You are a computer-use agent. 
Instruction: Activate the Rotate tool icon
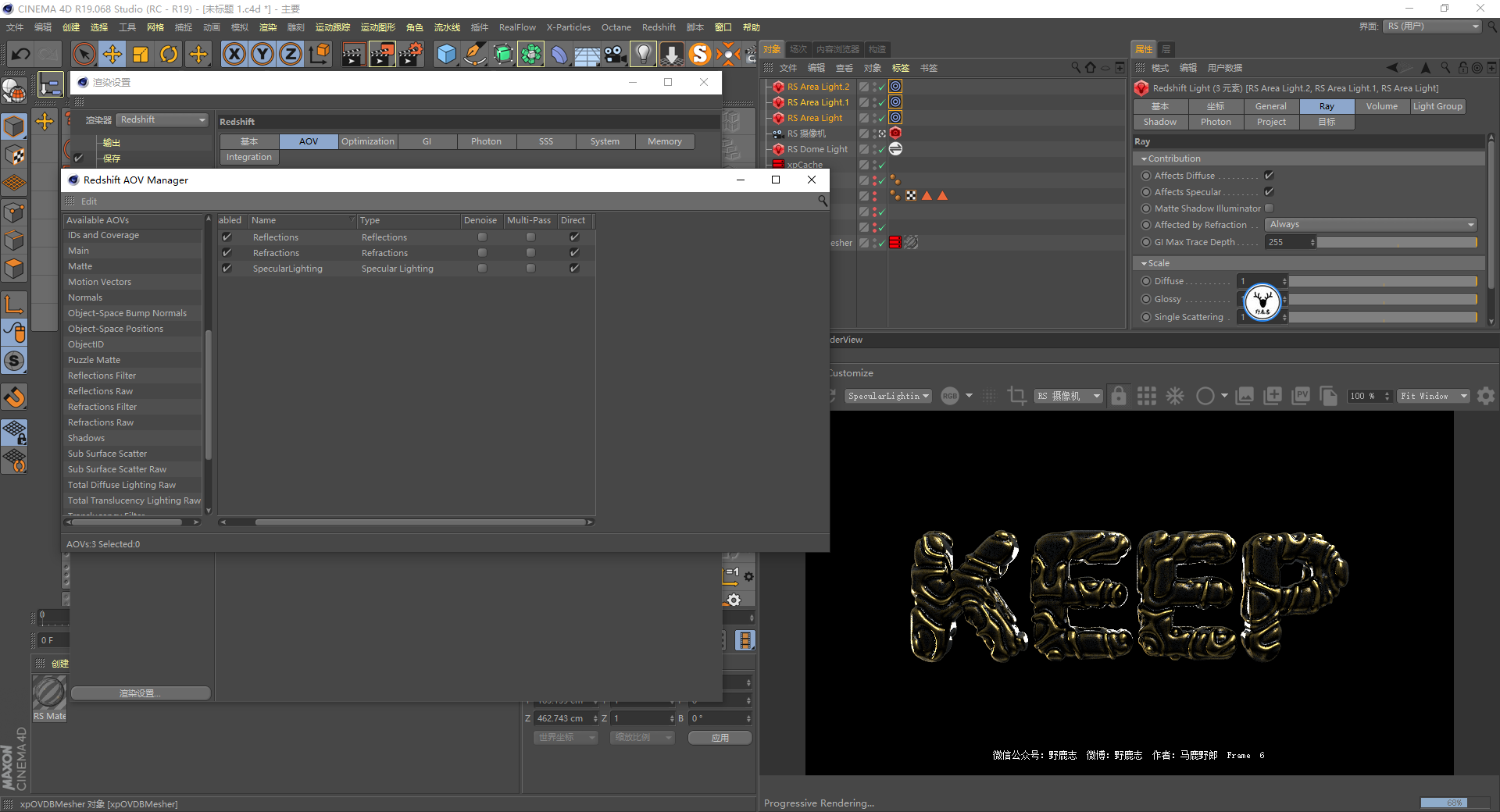169,54
